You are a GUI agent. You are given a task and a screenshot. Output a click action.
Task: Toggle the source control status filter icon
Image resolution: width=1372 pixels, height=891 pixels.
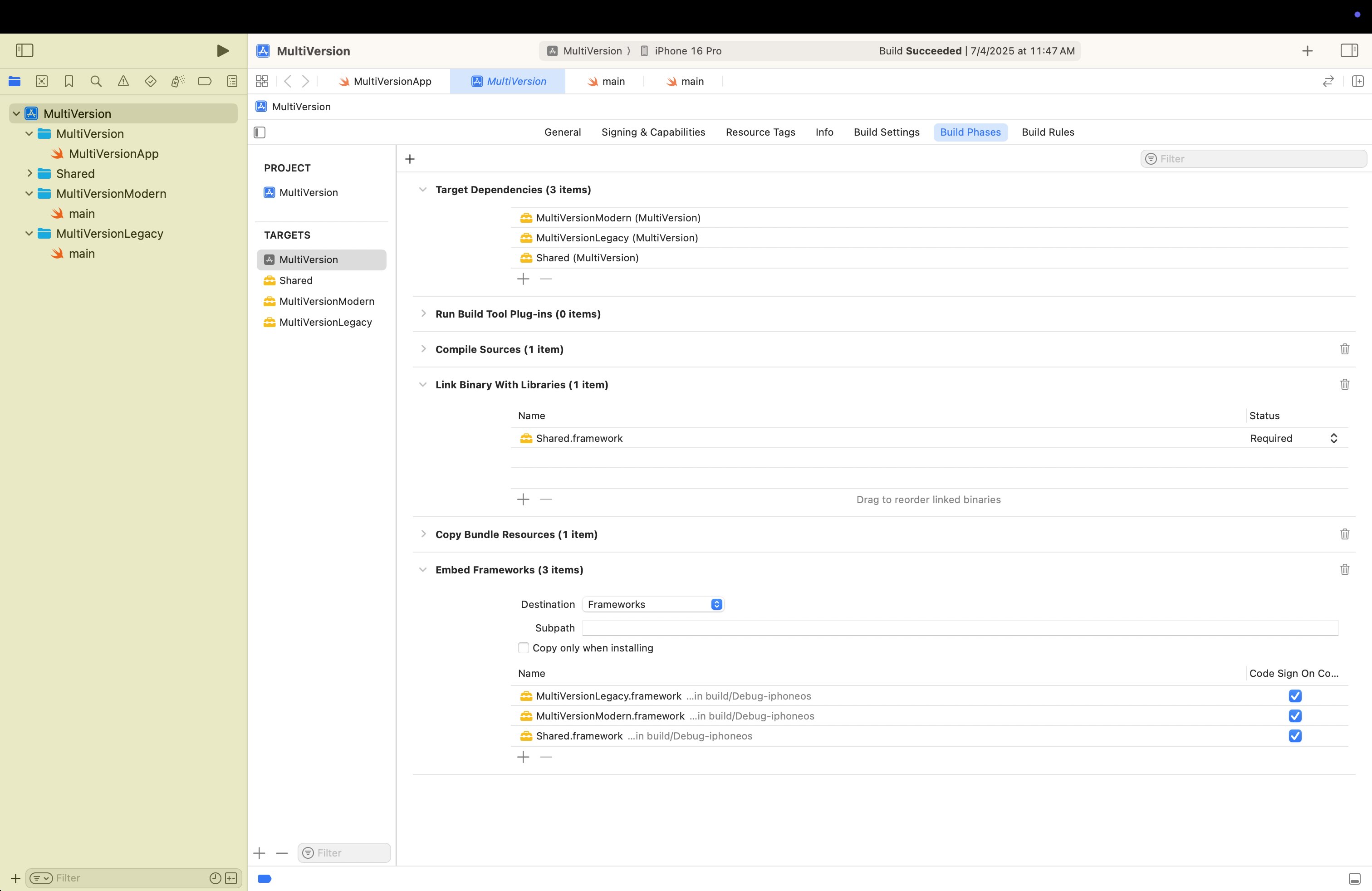click(231, 878)
